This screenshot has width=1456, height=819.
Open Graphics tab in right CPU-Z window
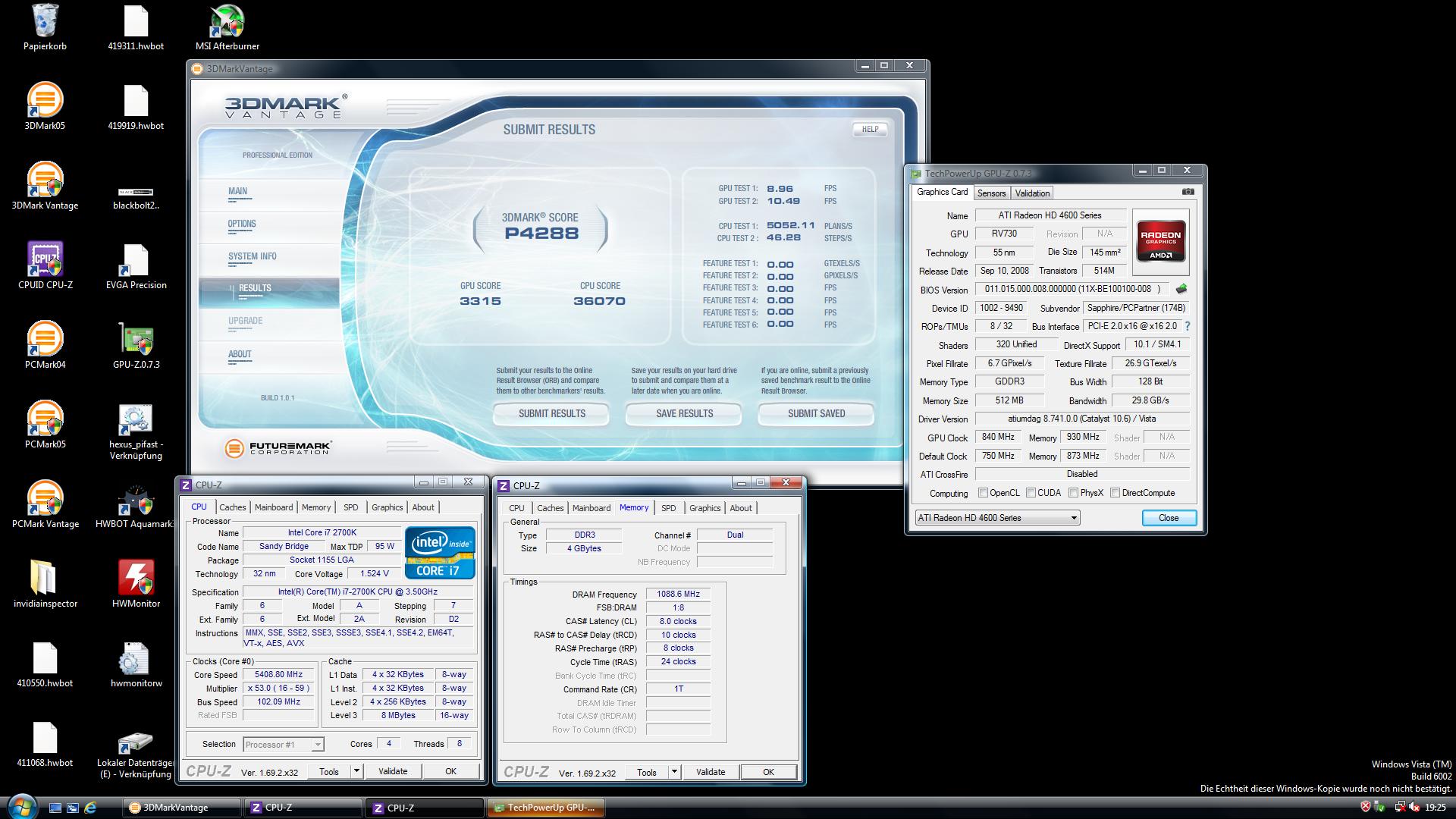pyautogui.click(x=704, y=508)
